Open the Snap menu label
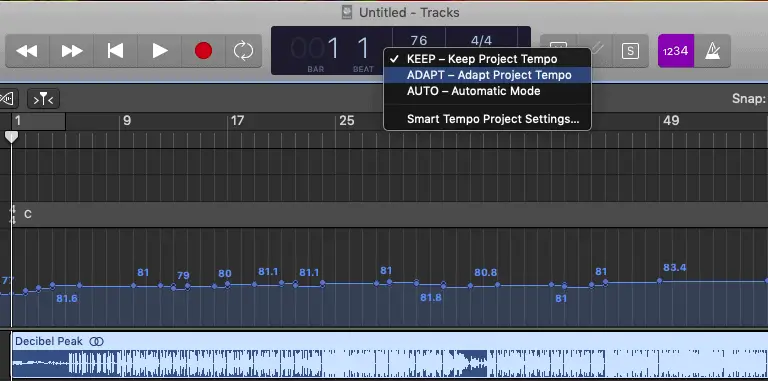This screenshot has width=768, height=381. coord(749,98)
